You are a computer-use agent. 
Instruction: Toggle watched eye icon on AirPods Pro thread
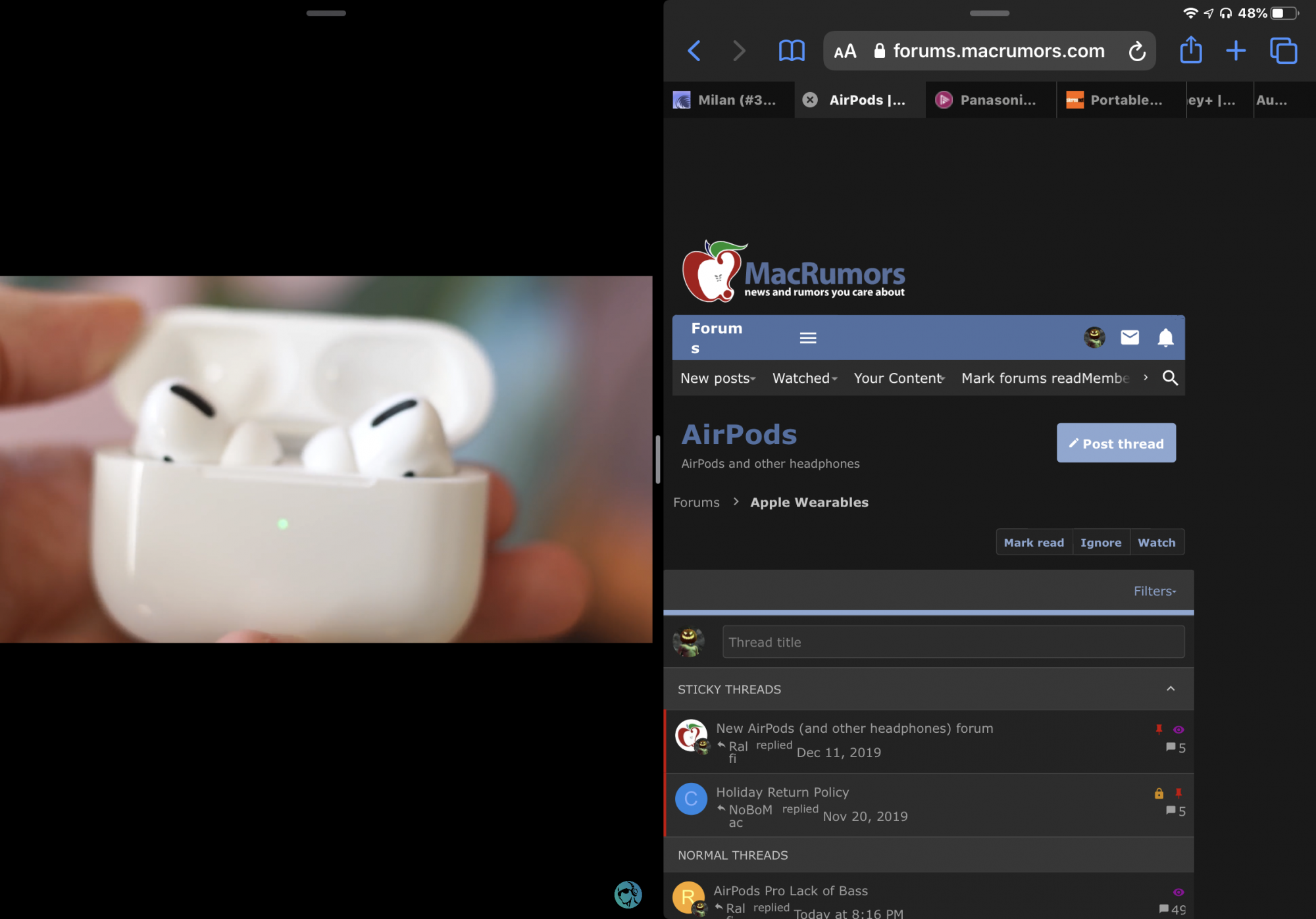[x=1178, y=892]
